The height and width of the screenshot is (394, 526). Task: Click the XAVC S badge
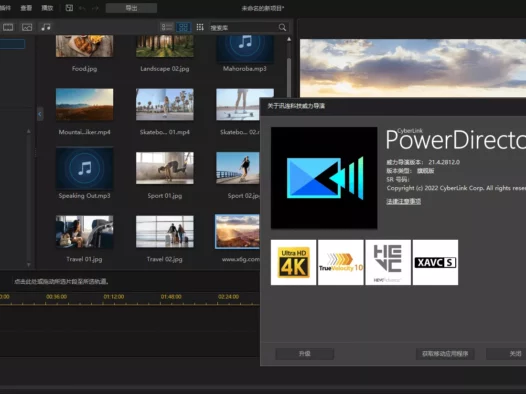435,262
